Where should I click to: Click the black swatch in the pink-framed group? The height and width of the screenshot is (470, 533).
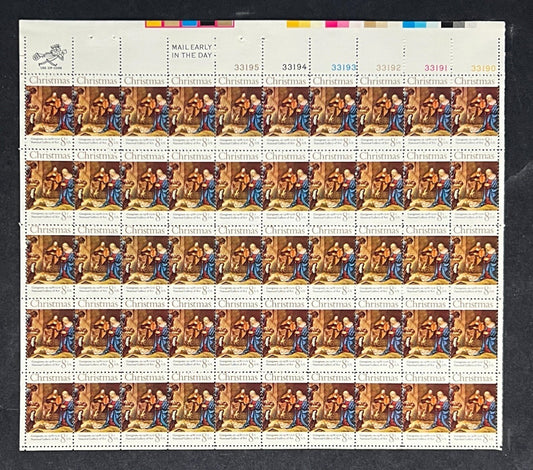pos(207,23)
